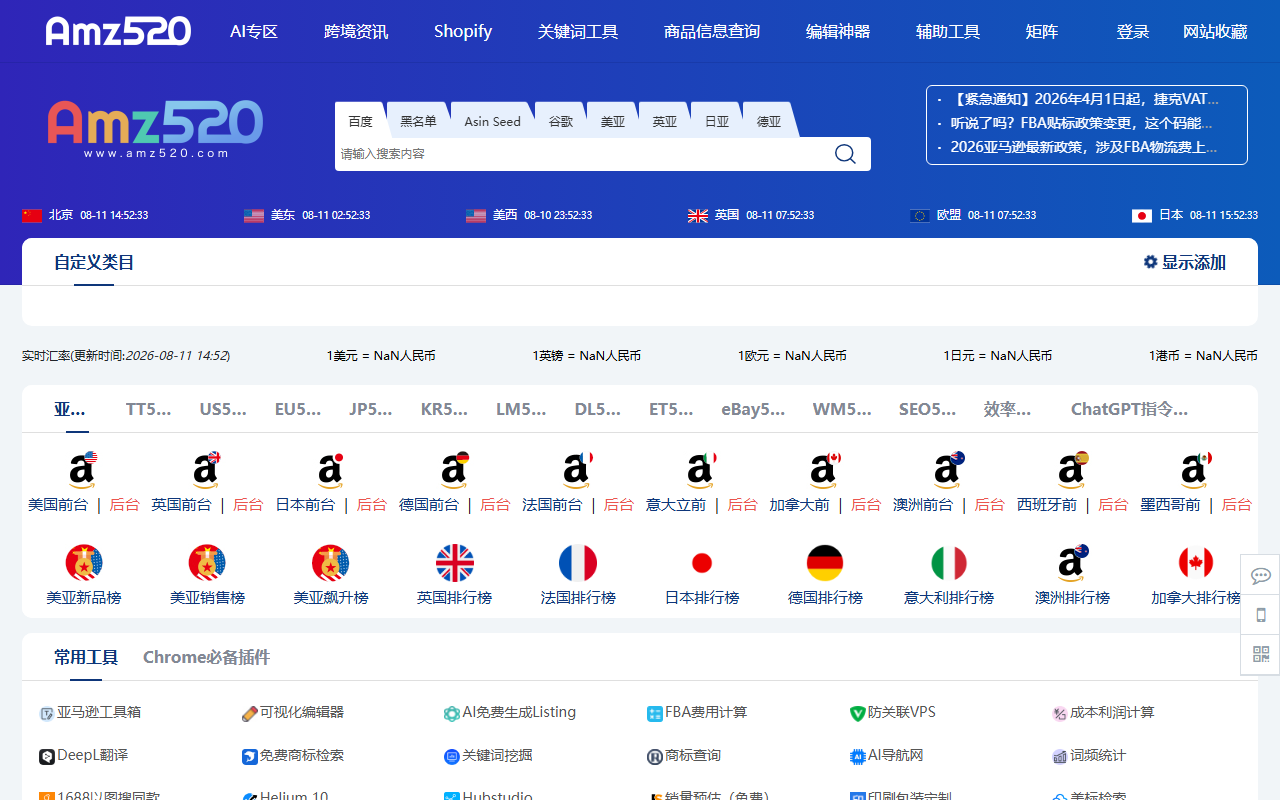Click the 网站收藏 link
Screen dimensions: 1280x800
(1215, 31)
